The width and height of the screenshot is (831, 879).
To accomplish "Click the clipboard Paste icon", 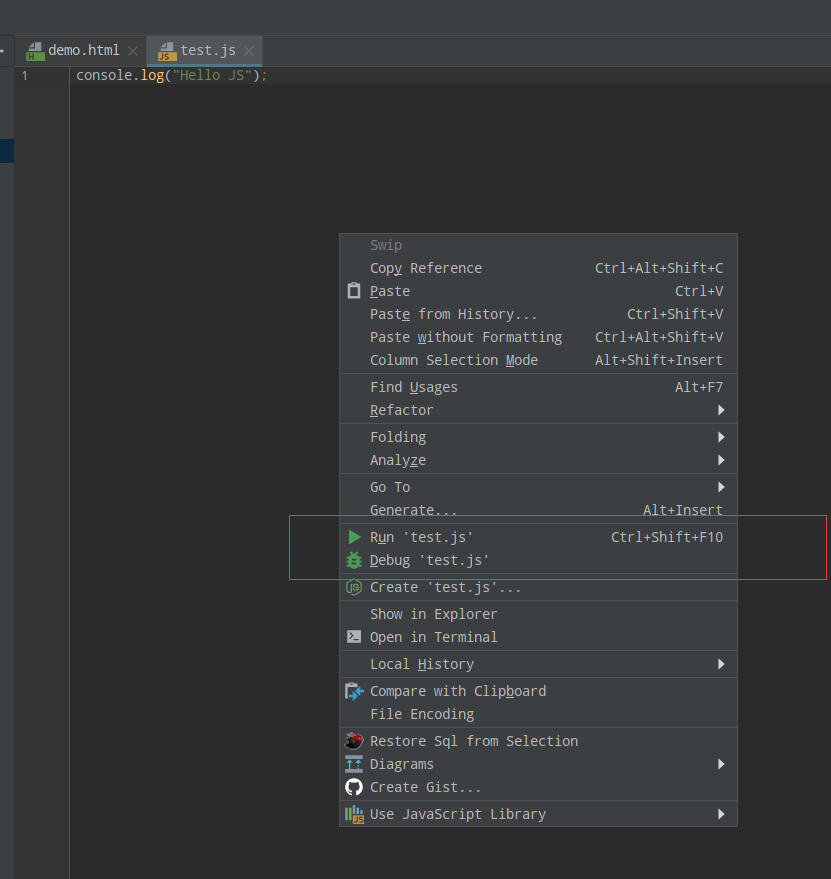I will [354, 291].
